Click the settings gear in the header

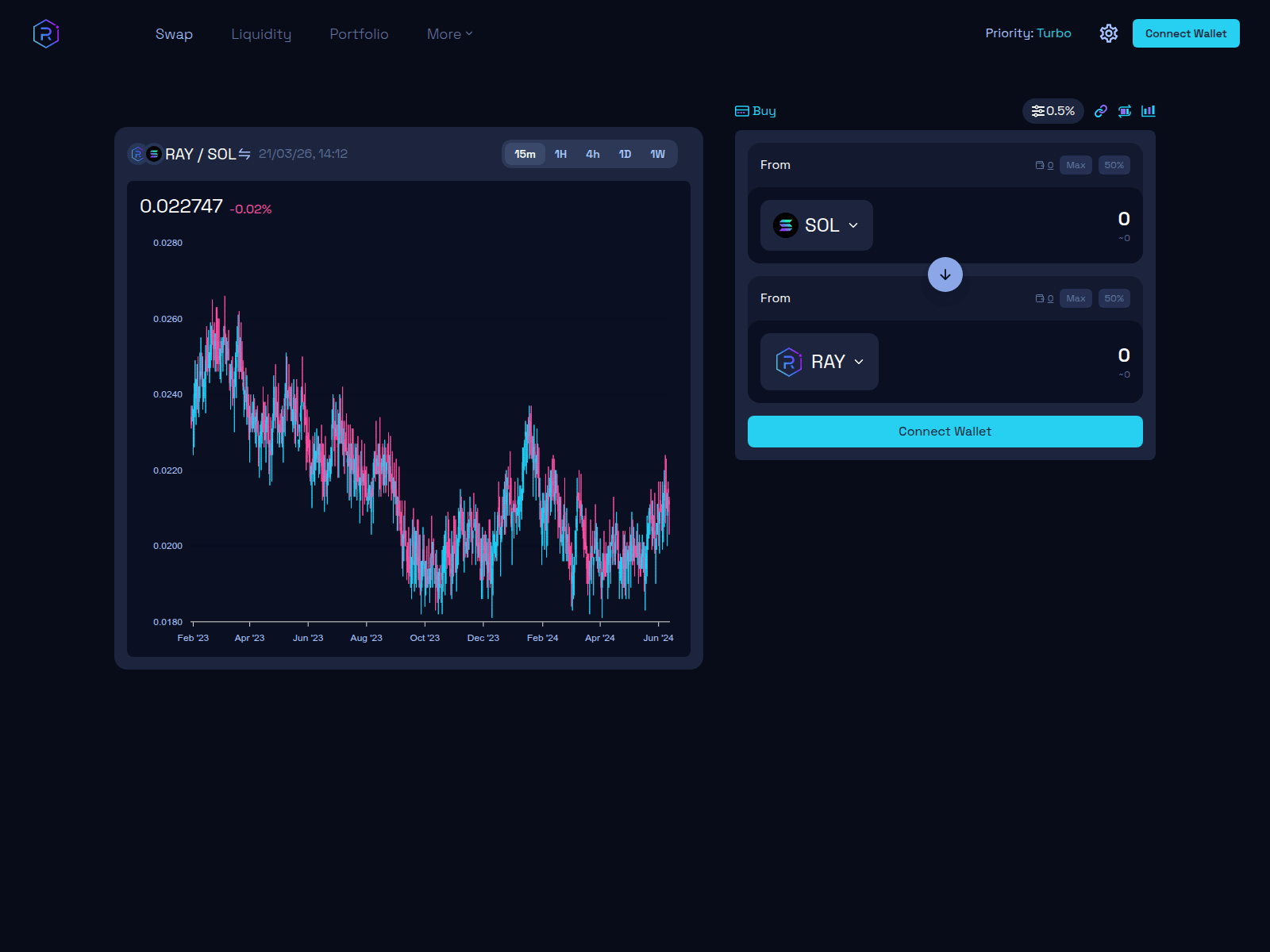pos(1108,33)
